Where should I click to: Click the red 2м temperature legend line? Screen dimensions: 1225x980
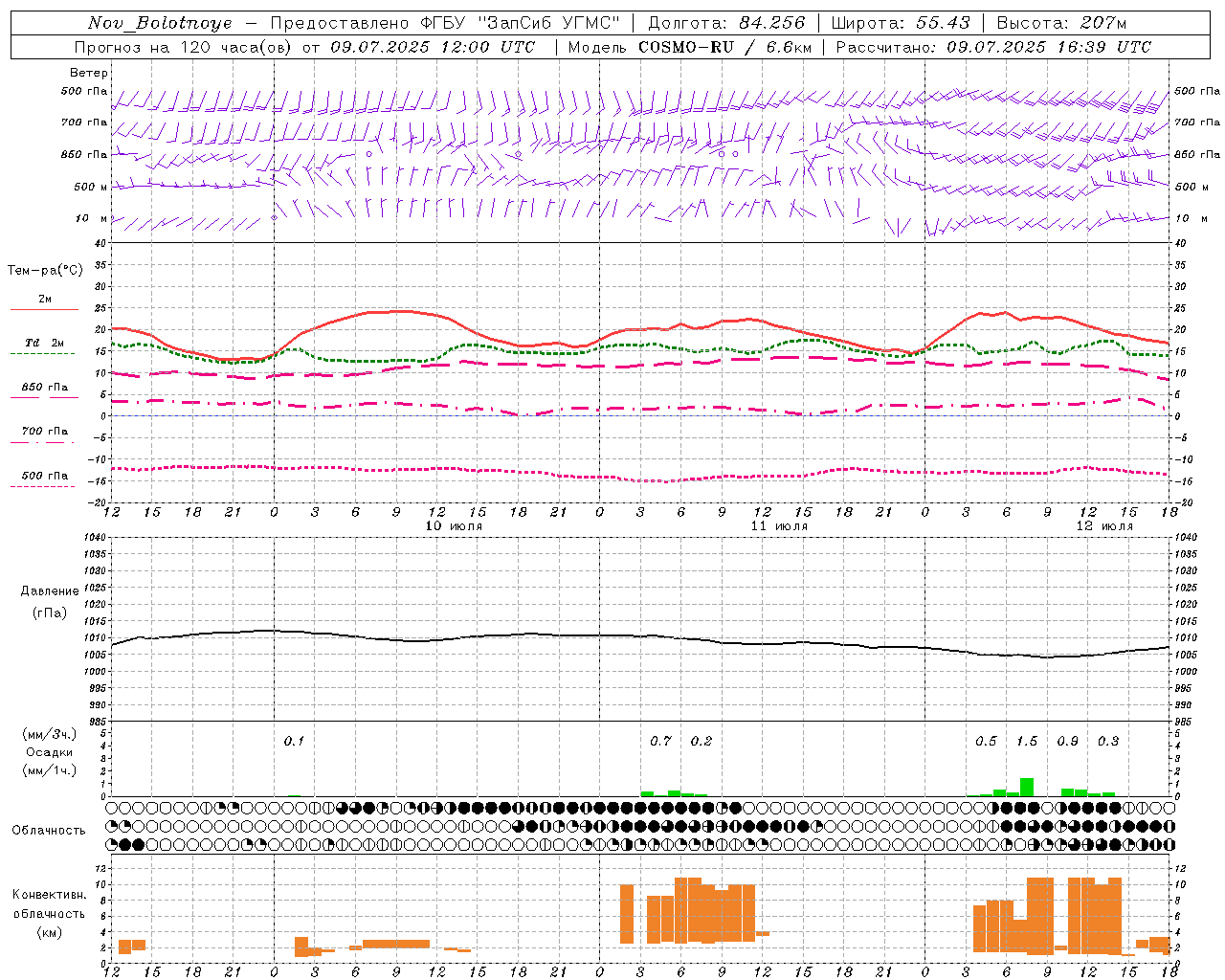[44, 309]
